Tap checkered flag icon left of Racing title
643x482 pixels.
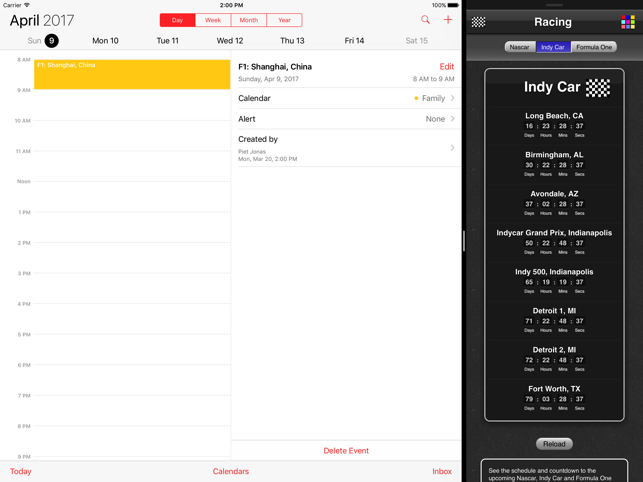[478, 22]
